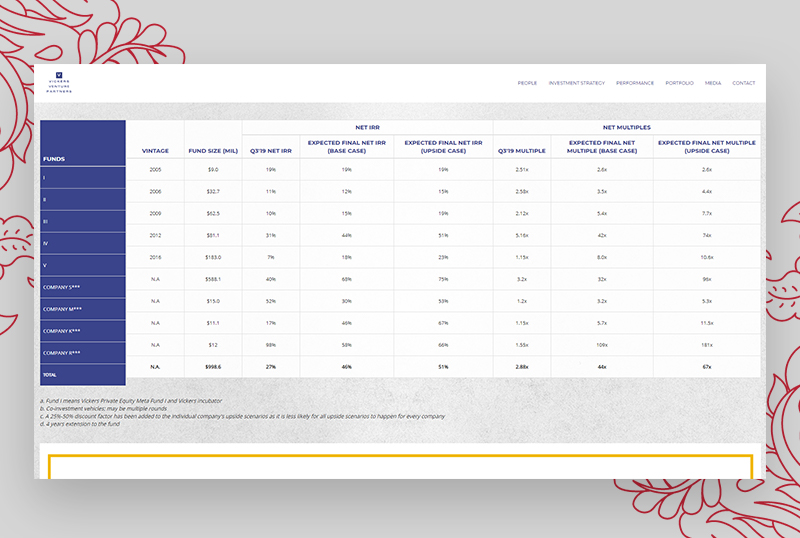This screenshot has height=538, width=800.
Task: Navigate to the Portfolio page
Action: 679,83
